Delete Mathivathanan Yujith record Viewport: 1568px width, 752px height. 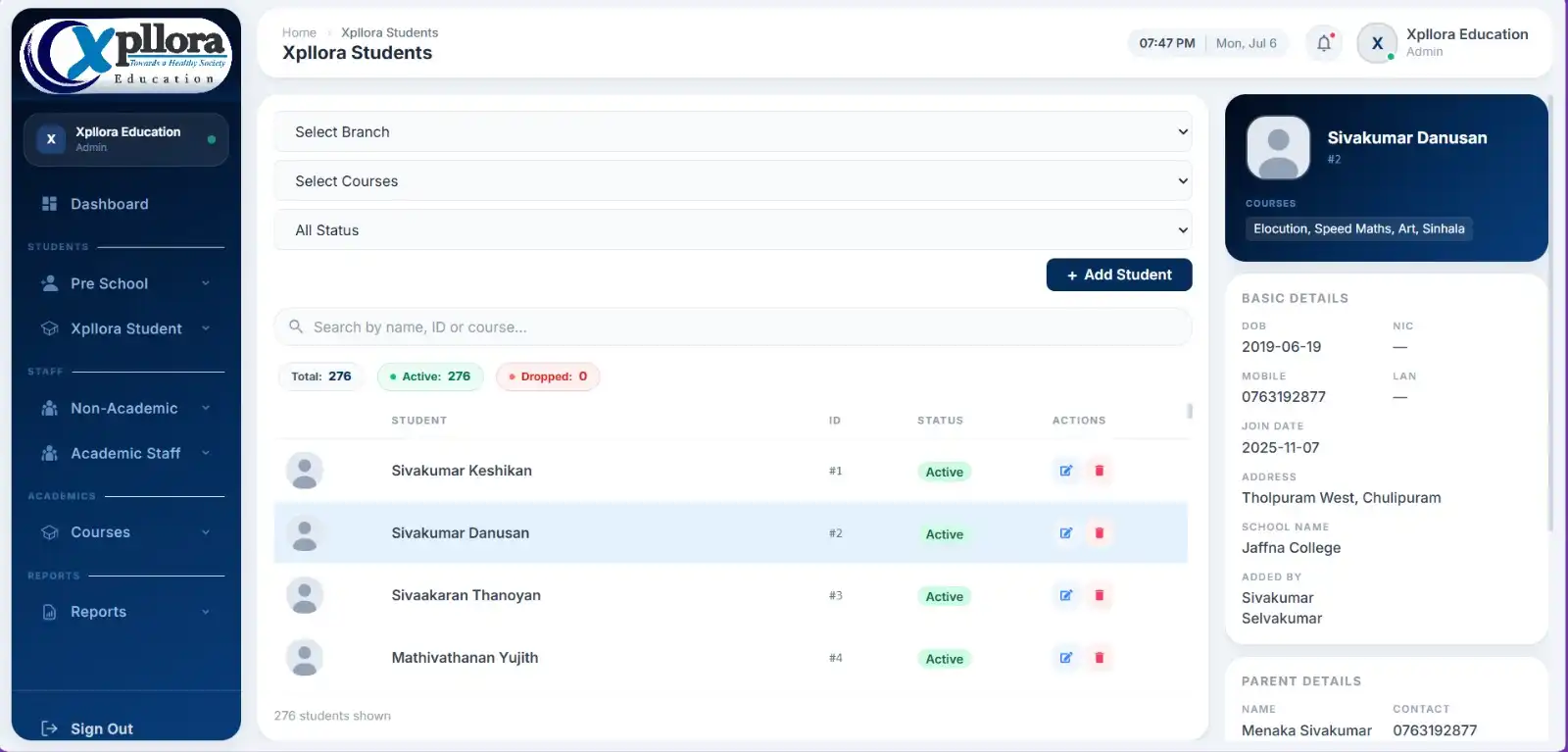click(1100, 658)
